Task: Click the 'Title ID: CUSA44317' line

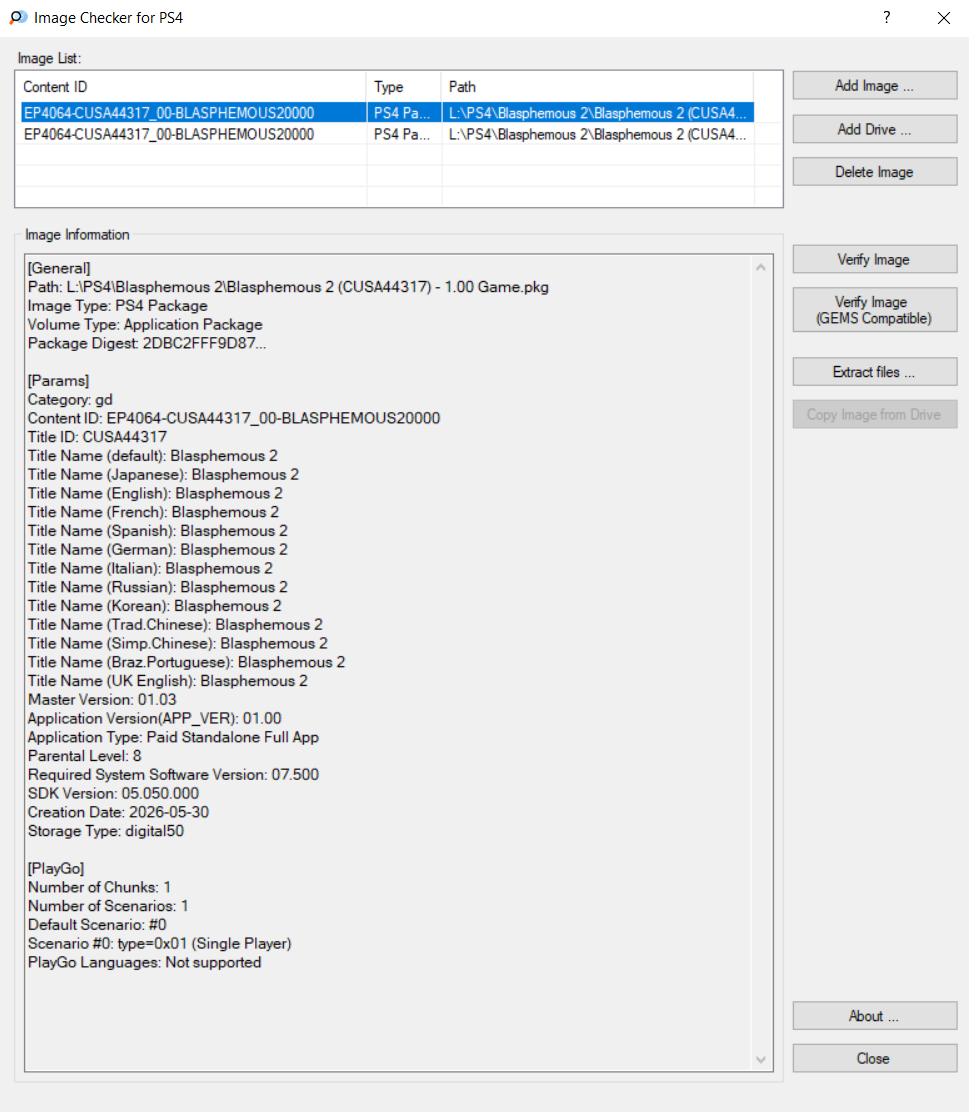Action: click(97, 437)
